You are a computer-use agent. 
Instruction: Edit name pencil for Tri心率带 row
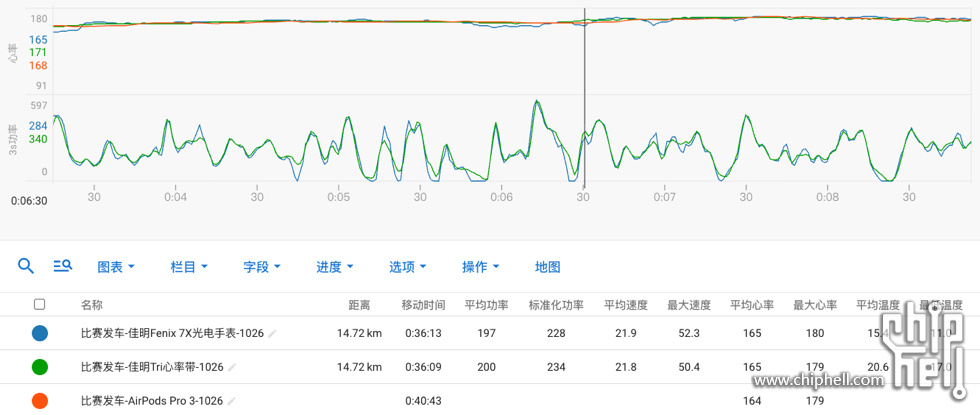pyautogui.click(x=232, y=368)
